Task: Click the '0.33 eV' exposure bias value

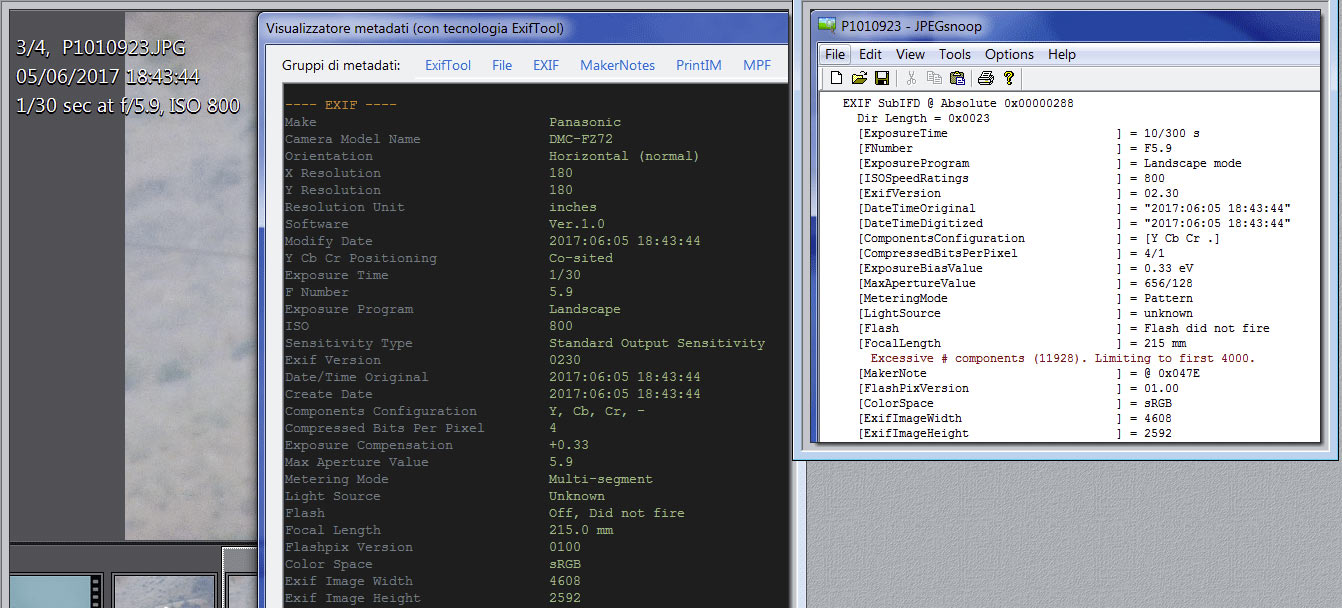Action: [1170, 268]
